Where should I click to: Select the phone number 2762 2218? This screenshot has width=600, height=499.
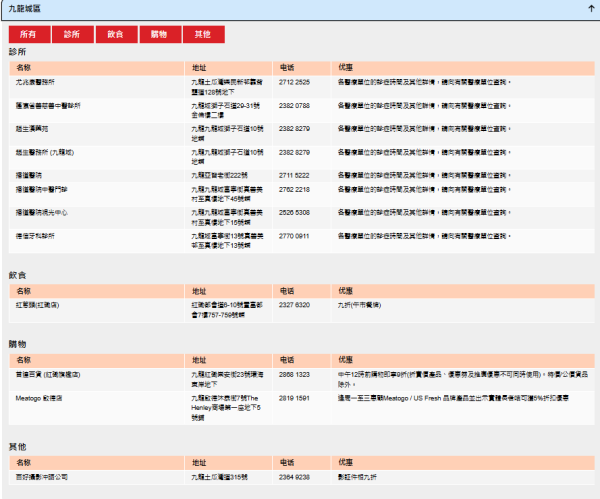(294, 189)
